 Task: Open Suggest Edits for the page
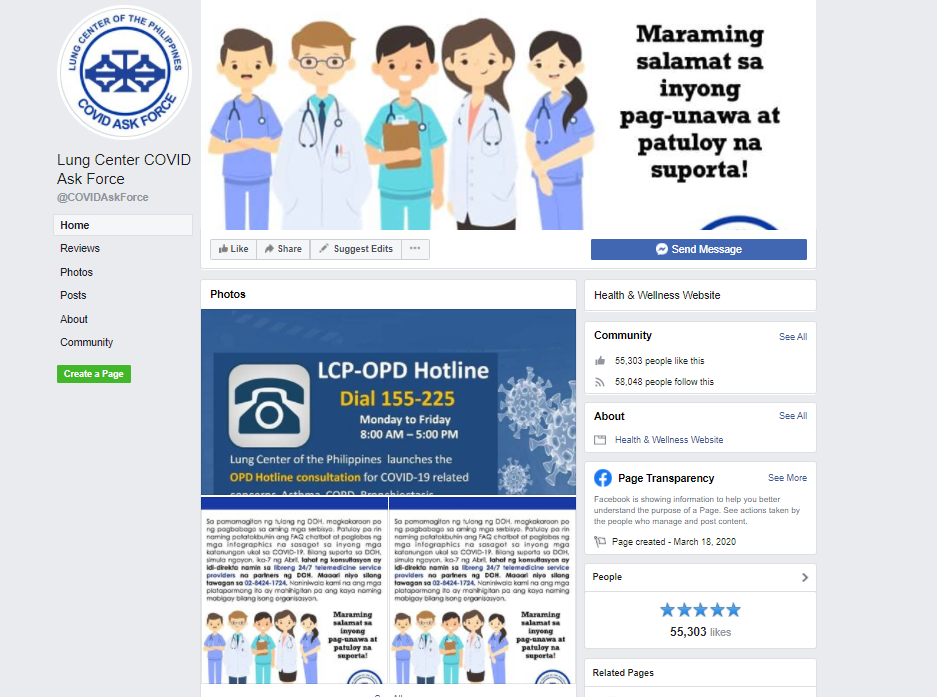point(356,249)
